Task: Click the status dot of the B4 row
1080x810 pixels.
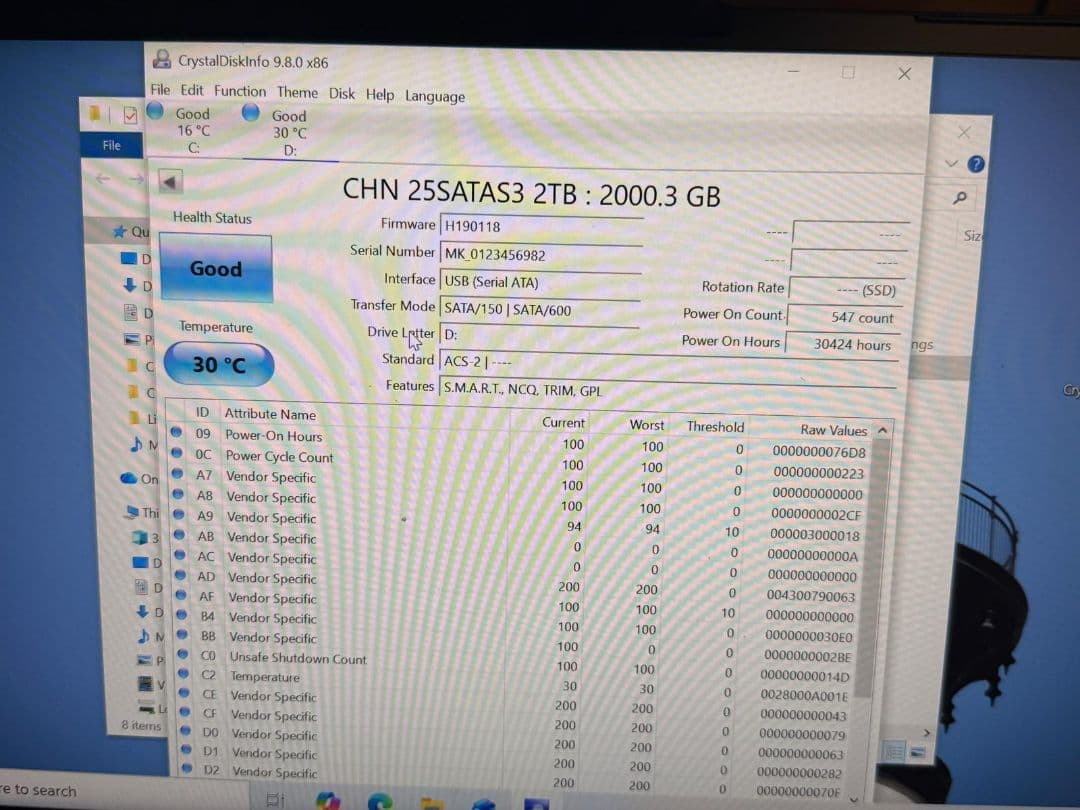Action: click(x=182, y=614)
